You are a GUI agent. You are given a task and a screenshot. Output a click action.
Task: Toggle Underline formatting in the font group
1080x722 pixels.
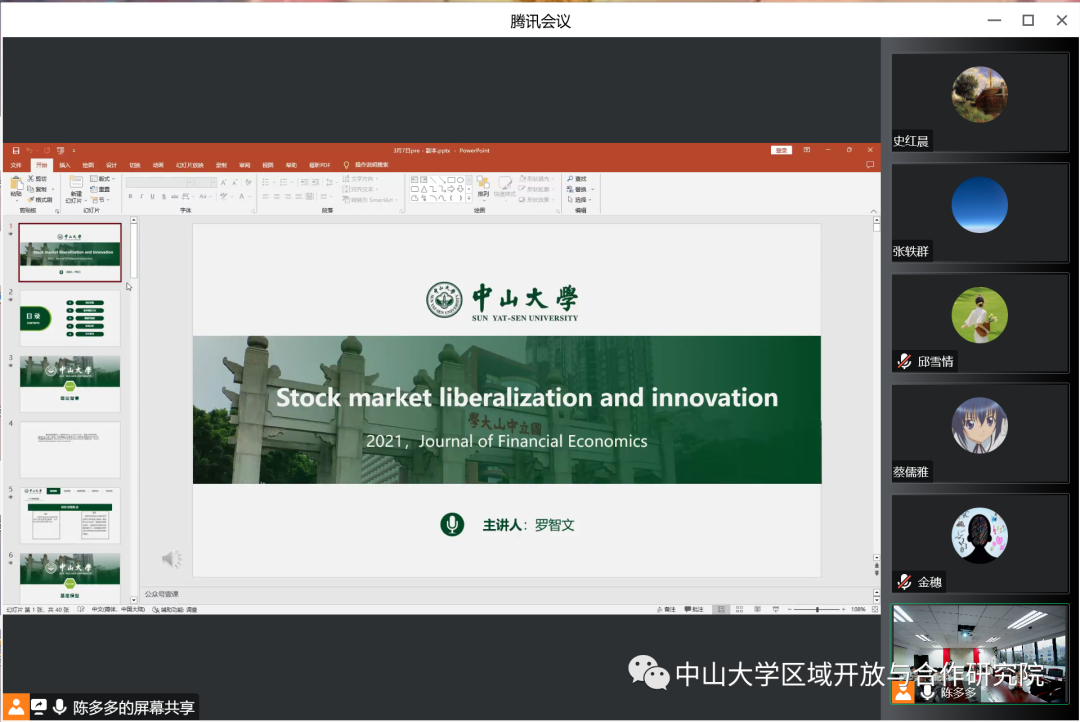(x=152, y=196)
